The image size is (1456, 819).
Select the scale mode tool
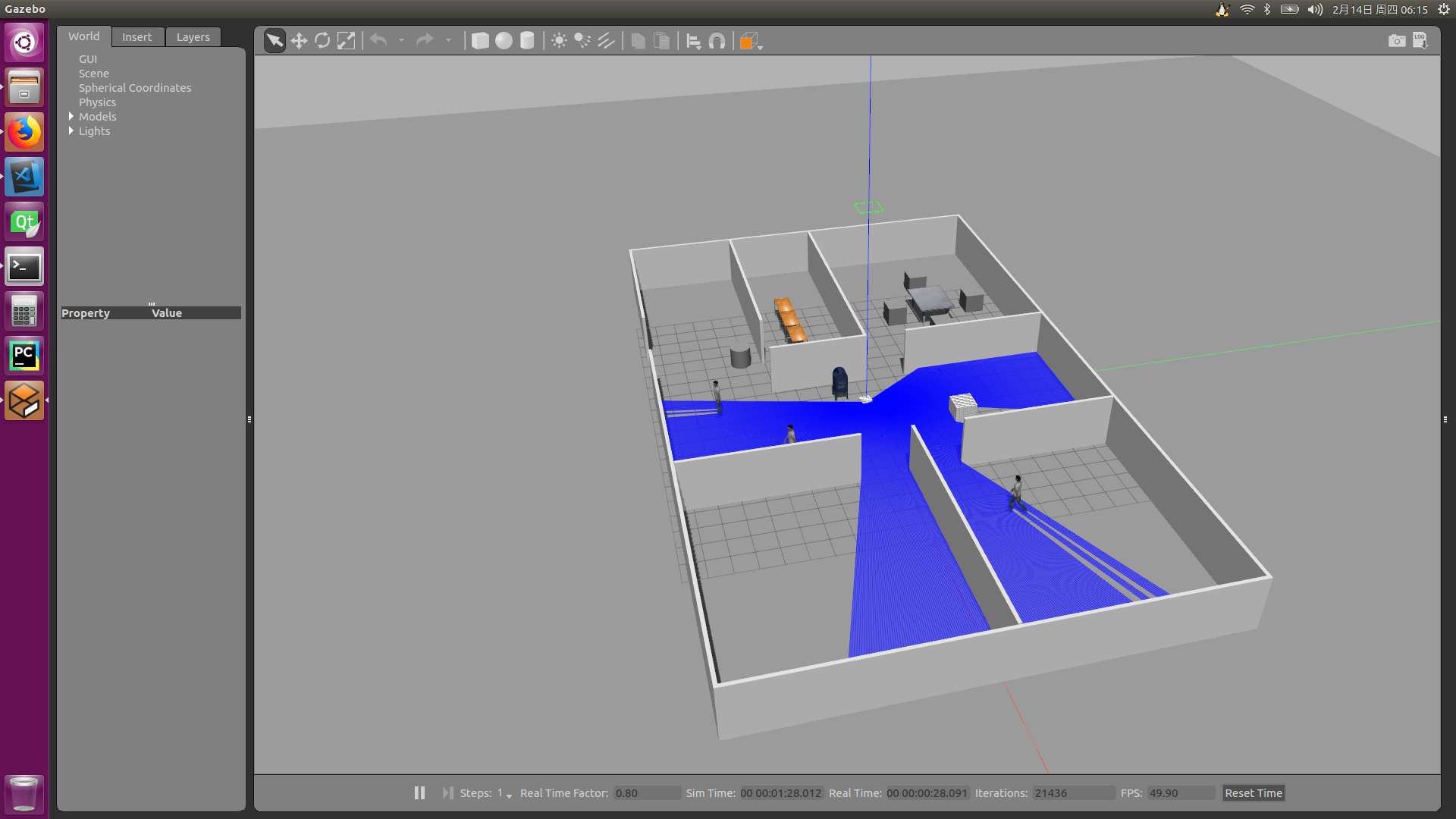point(346,41)
